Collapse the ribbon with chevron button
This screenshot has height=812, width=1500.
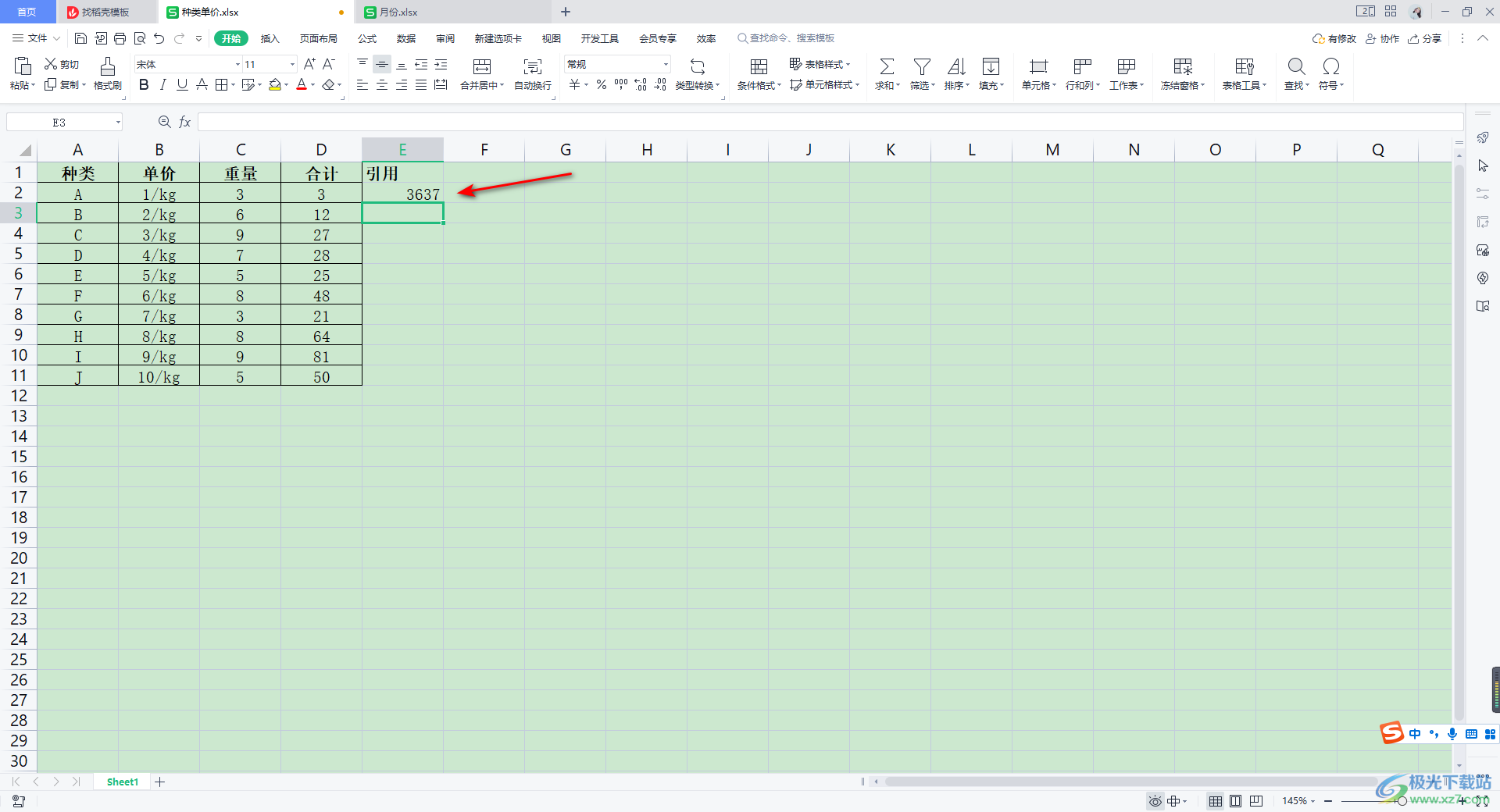[x=1483, y=38]
